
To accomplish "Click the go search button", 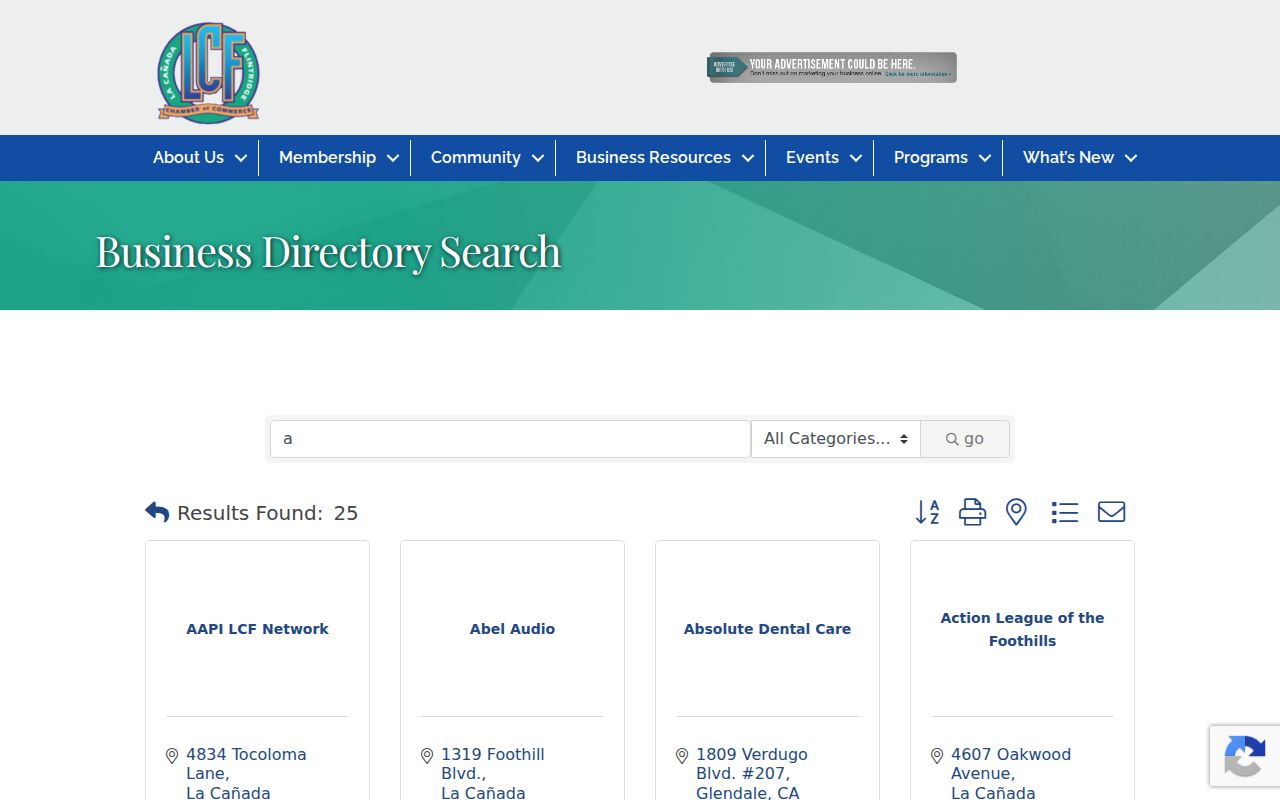I will (965, 439).
